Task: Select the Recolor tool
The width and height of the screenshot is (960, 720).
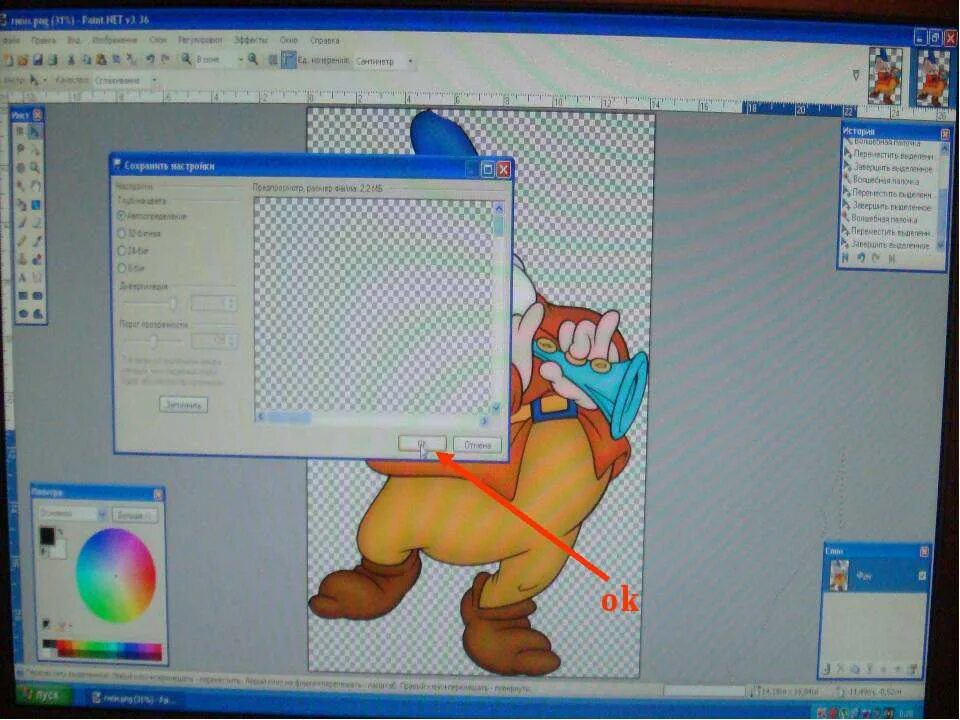Action: click(37, 259)
